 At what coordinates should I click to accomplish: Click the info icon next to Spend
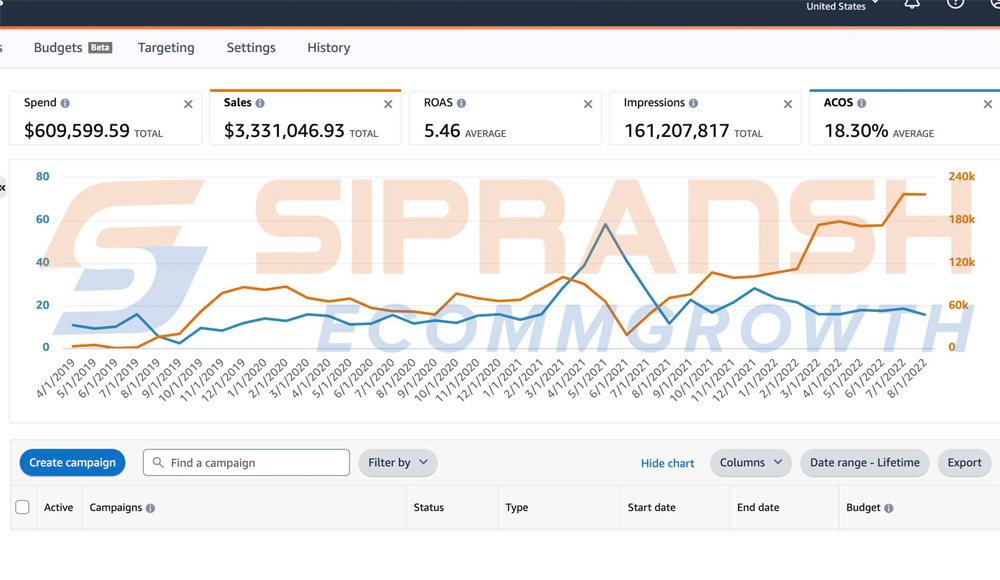point(65,103)
